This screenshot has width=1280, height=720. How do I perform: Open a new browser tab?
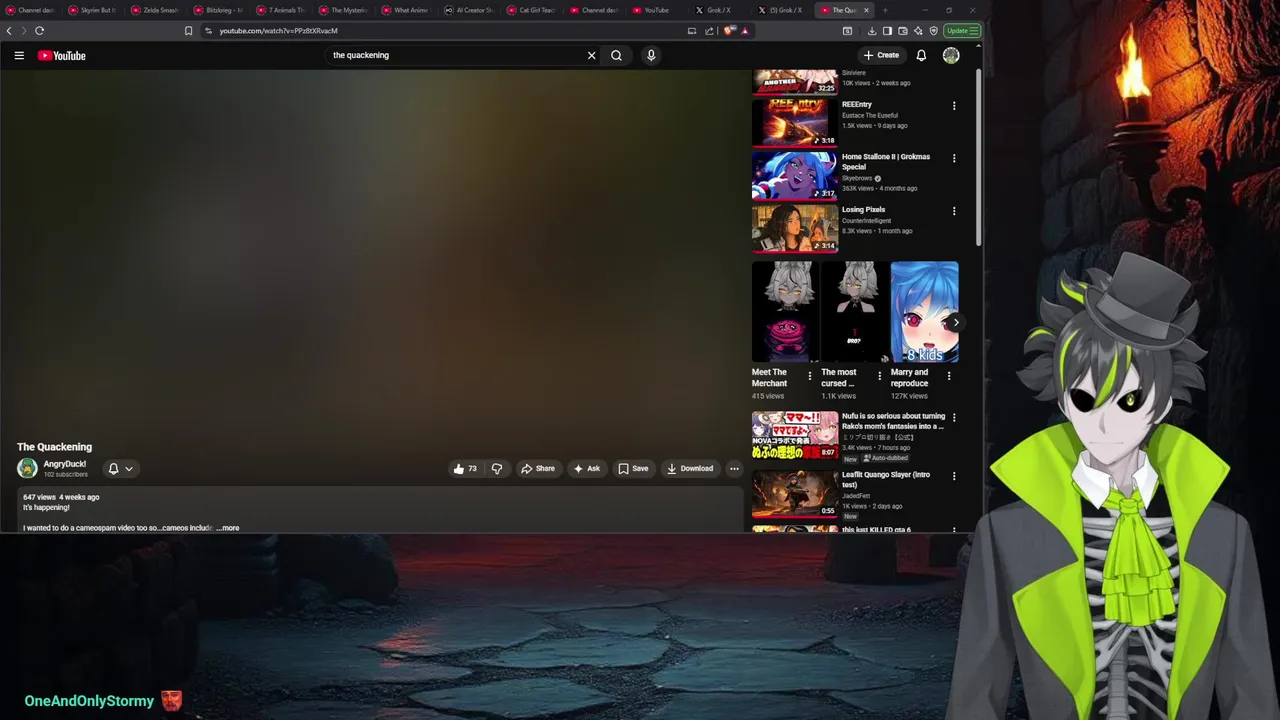884,10
